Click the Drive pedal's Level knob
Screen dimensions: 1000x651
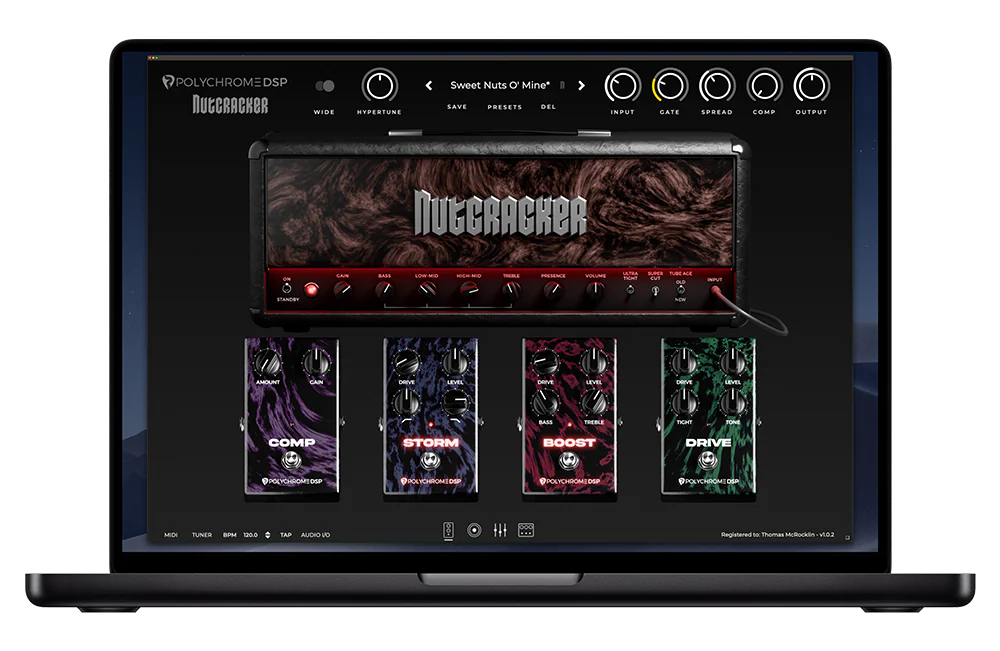coord(733,363)
